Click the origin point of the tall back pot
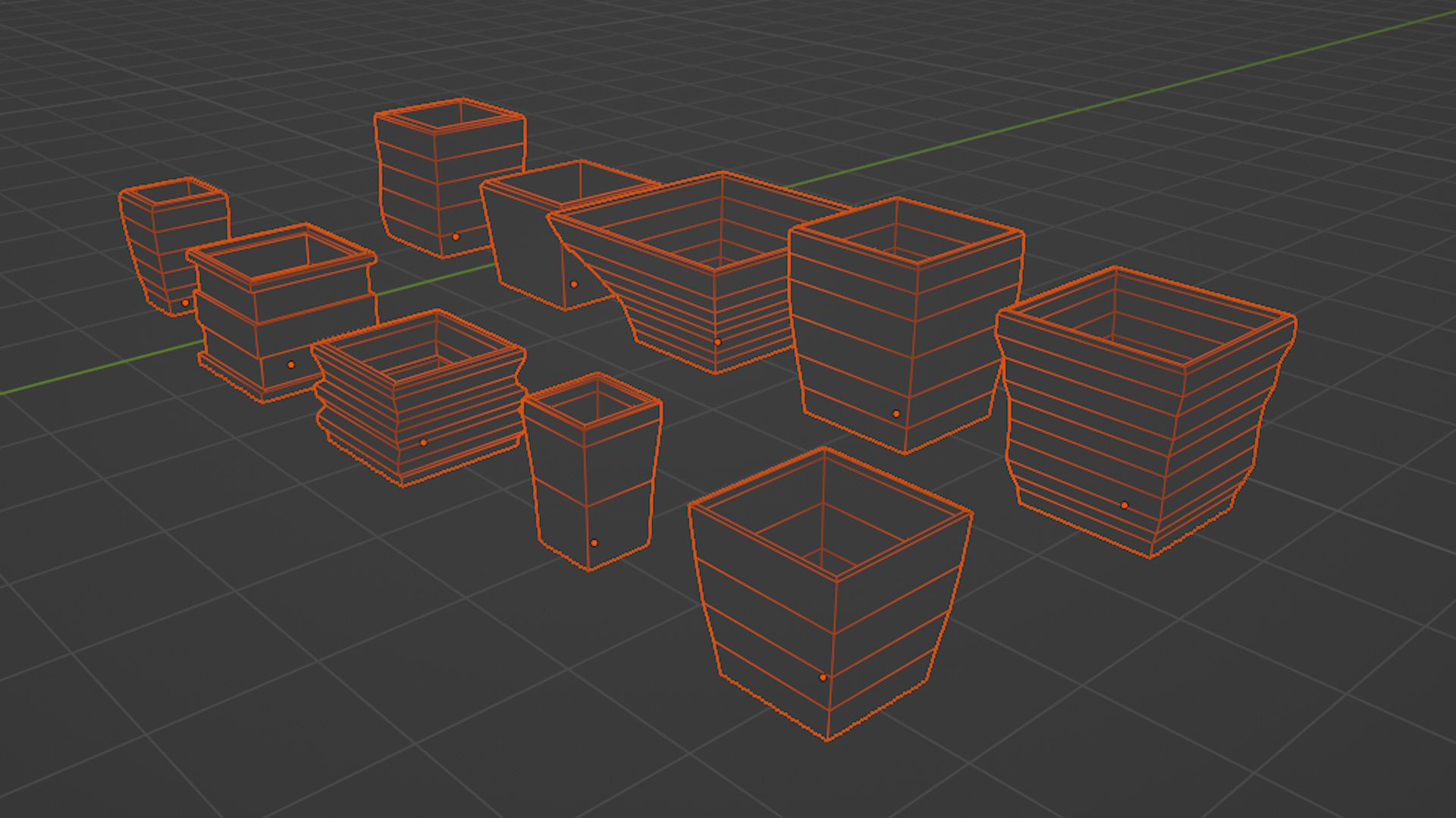 click(456, 237)
